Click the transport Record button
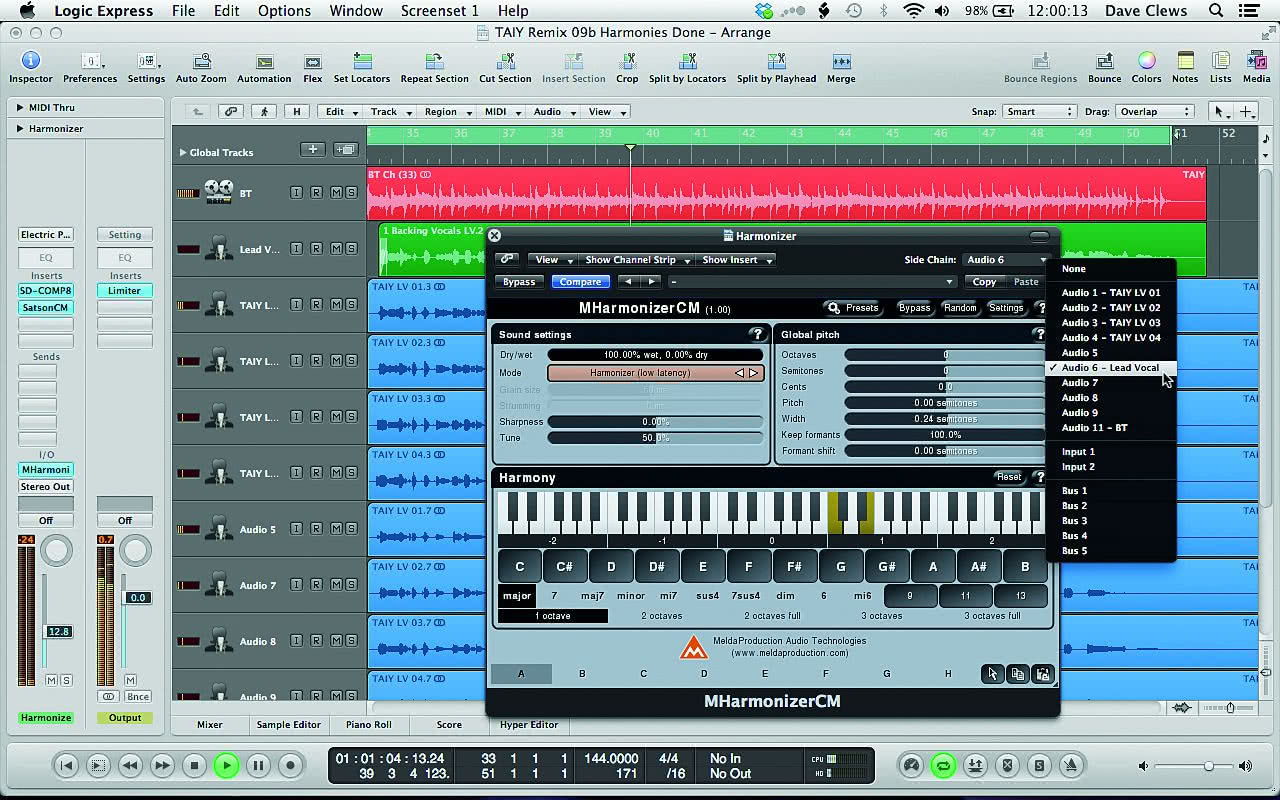 pyautogui.click(x=290, y=766)
